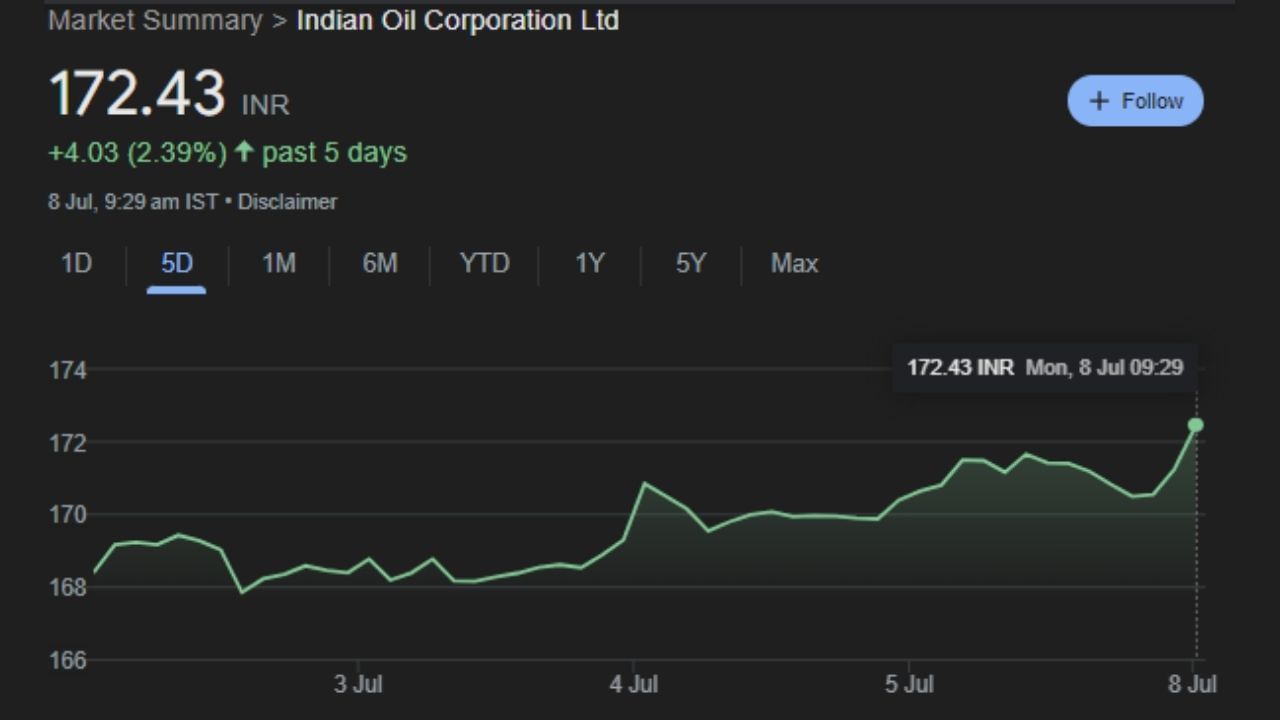The height and width of the screenshot is (720, 1280).
Task: Select the YTD range tab
Action: (x=484, y=264)
